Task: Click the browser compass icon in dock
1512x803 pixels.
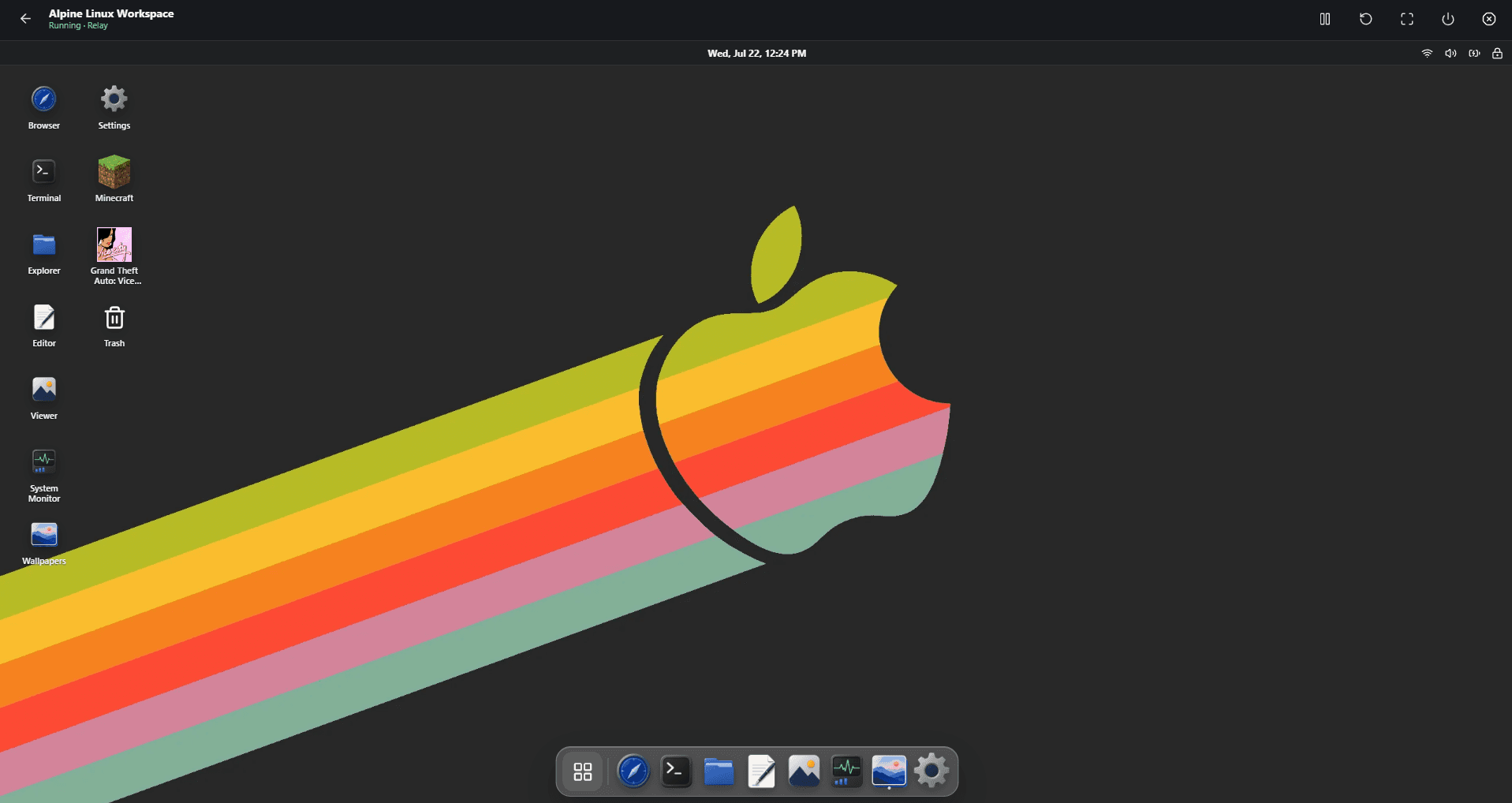Action: coord(633,771)
